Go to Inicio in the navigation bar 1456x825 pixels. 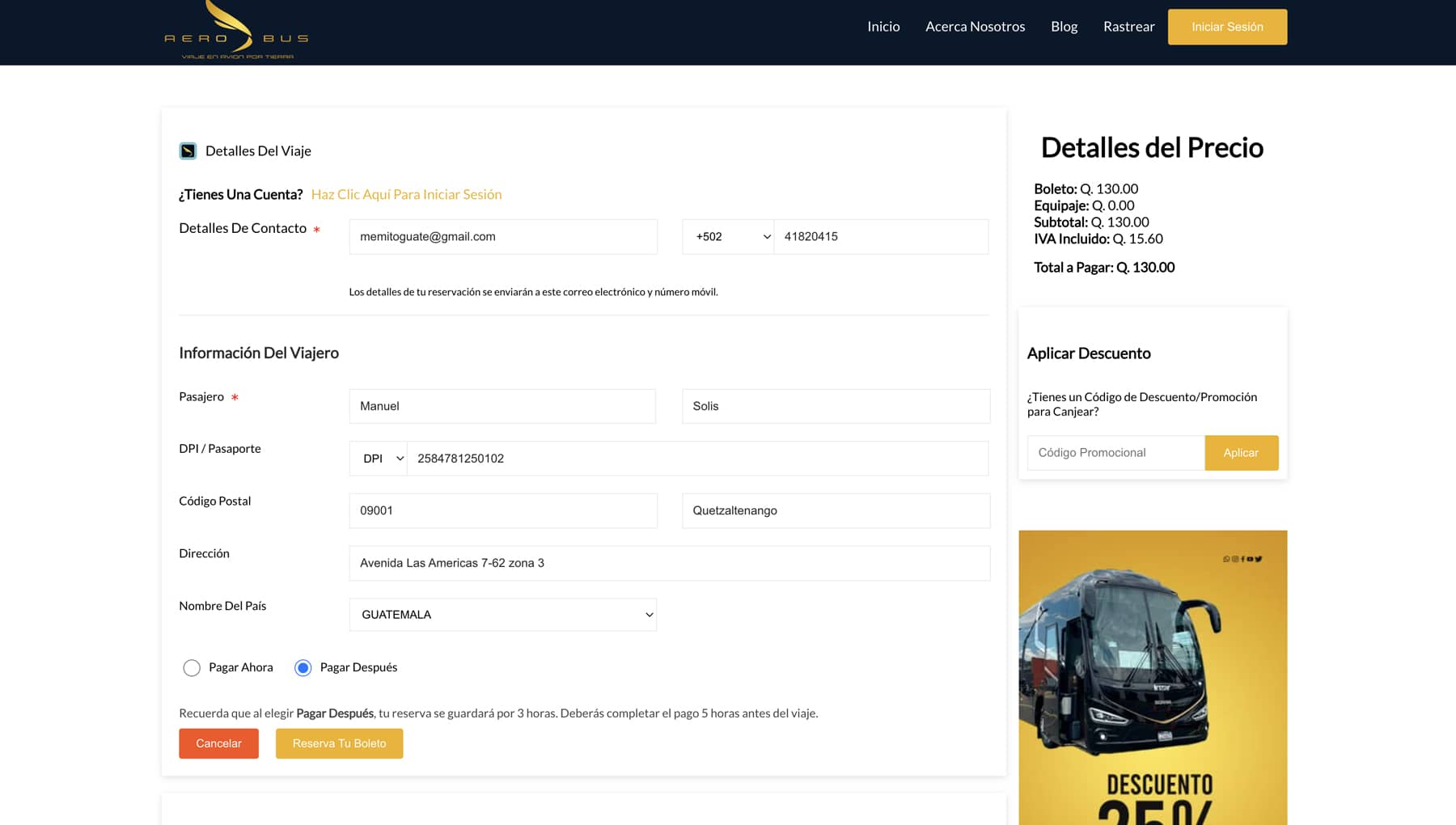pyautogui.click(x=883, y=27)
